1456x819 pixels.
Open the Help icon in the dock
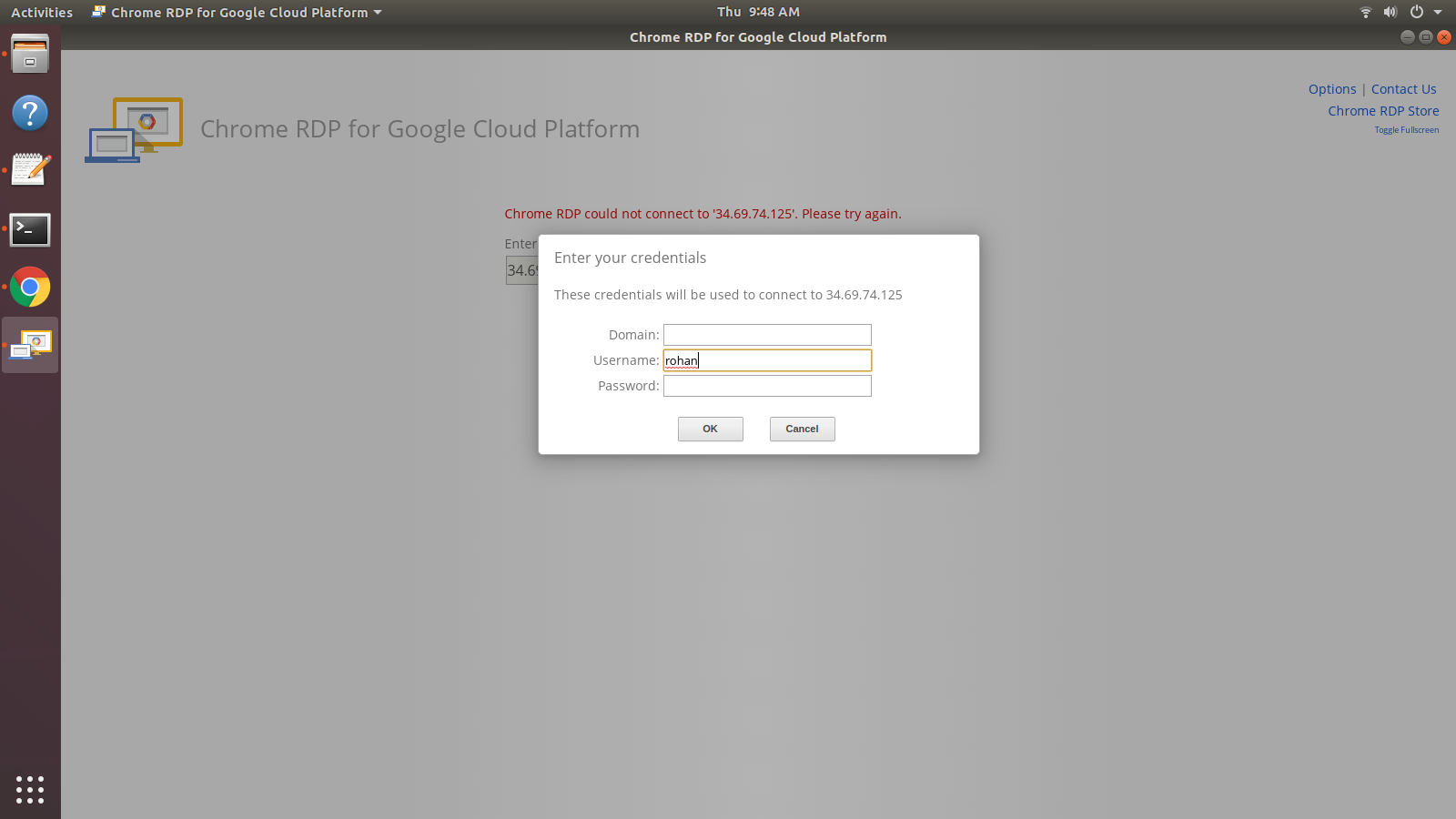pyautogui.click(x=30, y=113)
